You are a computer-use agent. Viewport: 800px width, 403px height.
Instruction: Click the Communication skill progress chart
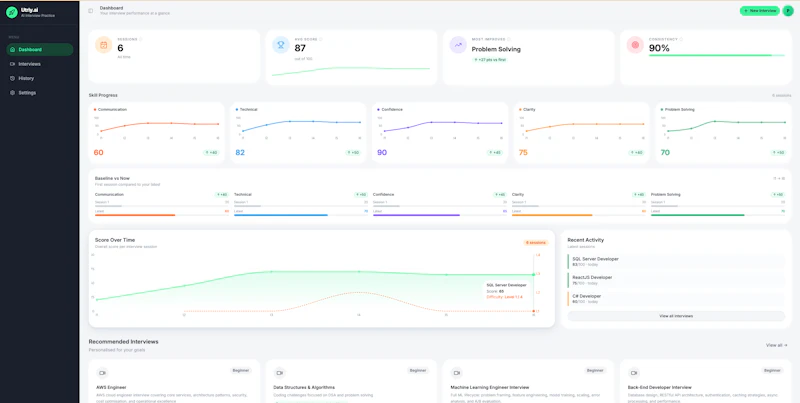click(157, 128)
